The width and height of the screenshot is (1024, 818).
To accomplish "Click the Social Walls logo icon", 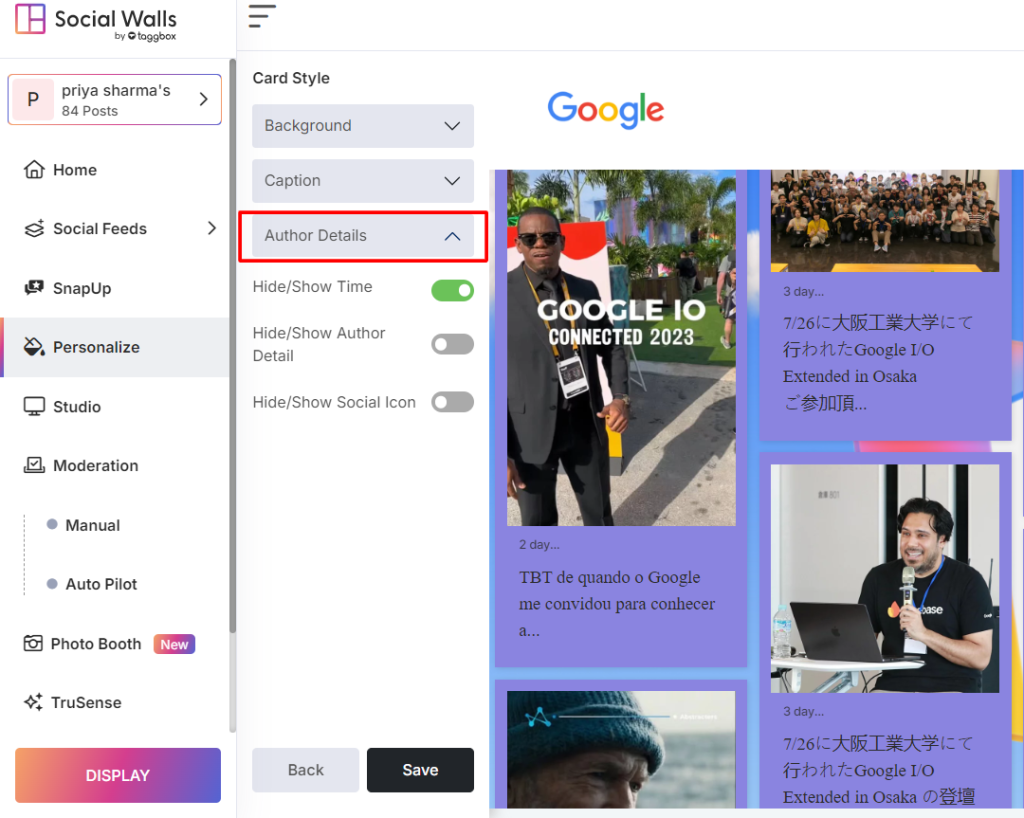I will tap(31, 19).
